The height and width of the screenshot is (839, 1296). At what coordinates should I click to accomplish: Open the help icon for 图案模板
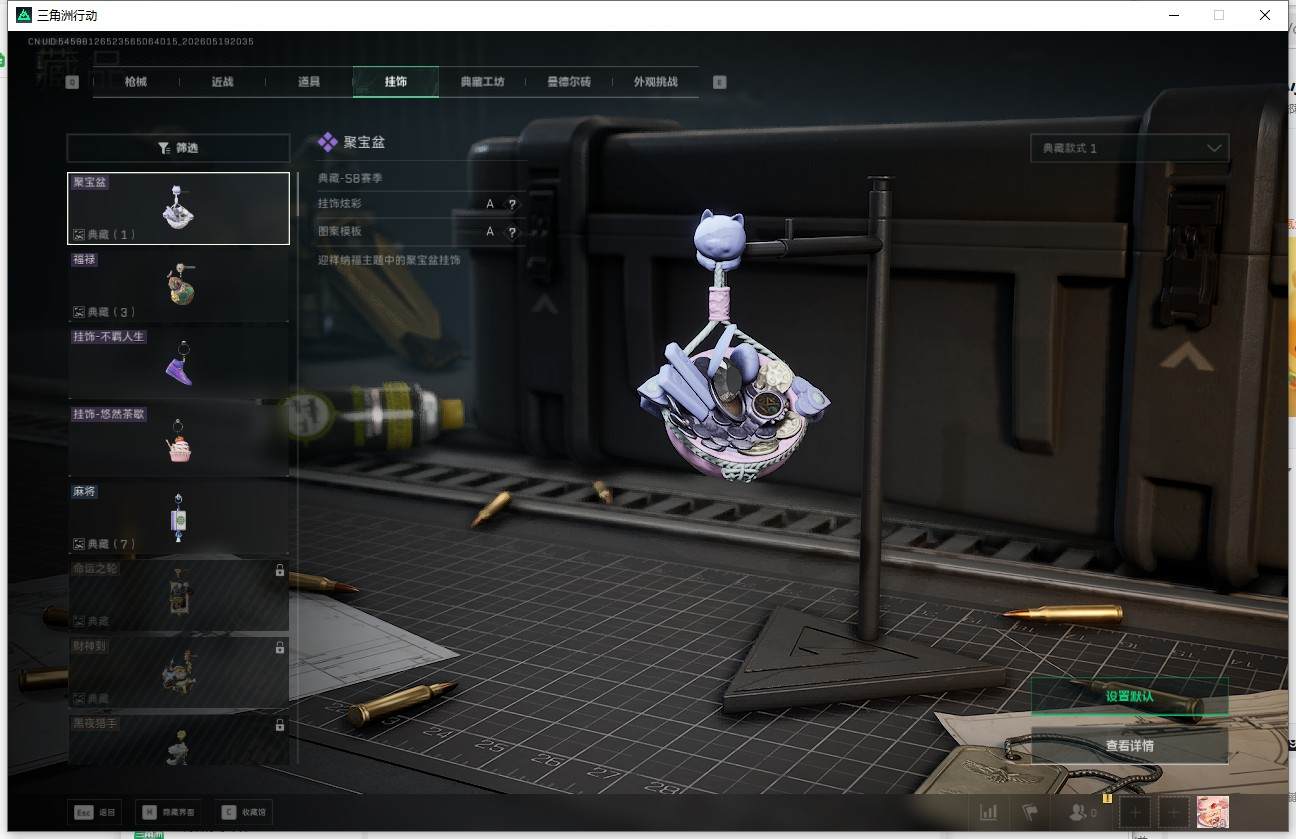point(512,232)
